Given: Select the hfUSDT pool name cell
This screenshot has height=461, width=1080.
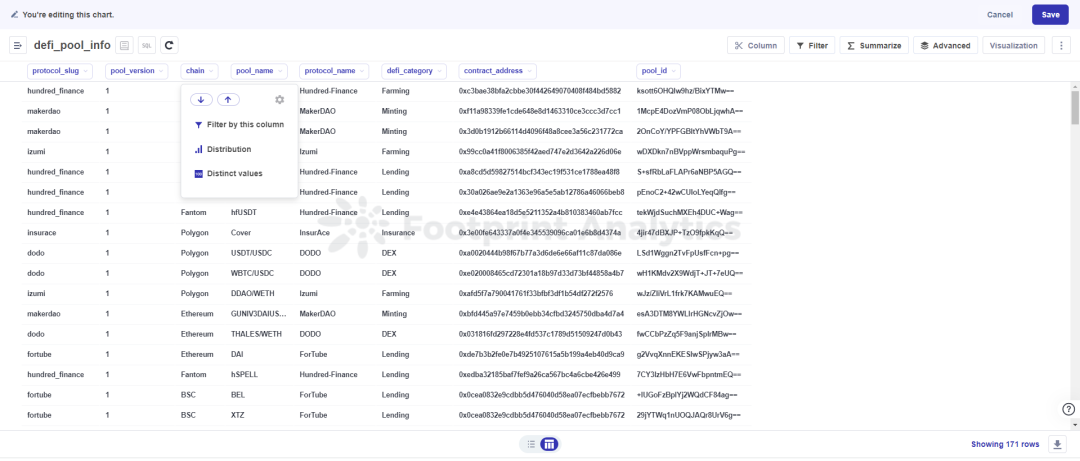Looking at the screenshot, I should coord(245,212).
